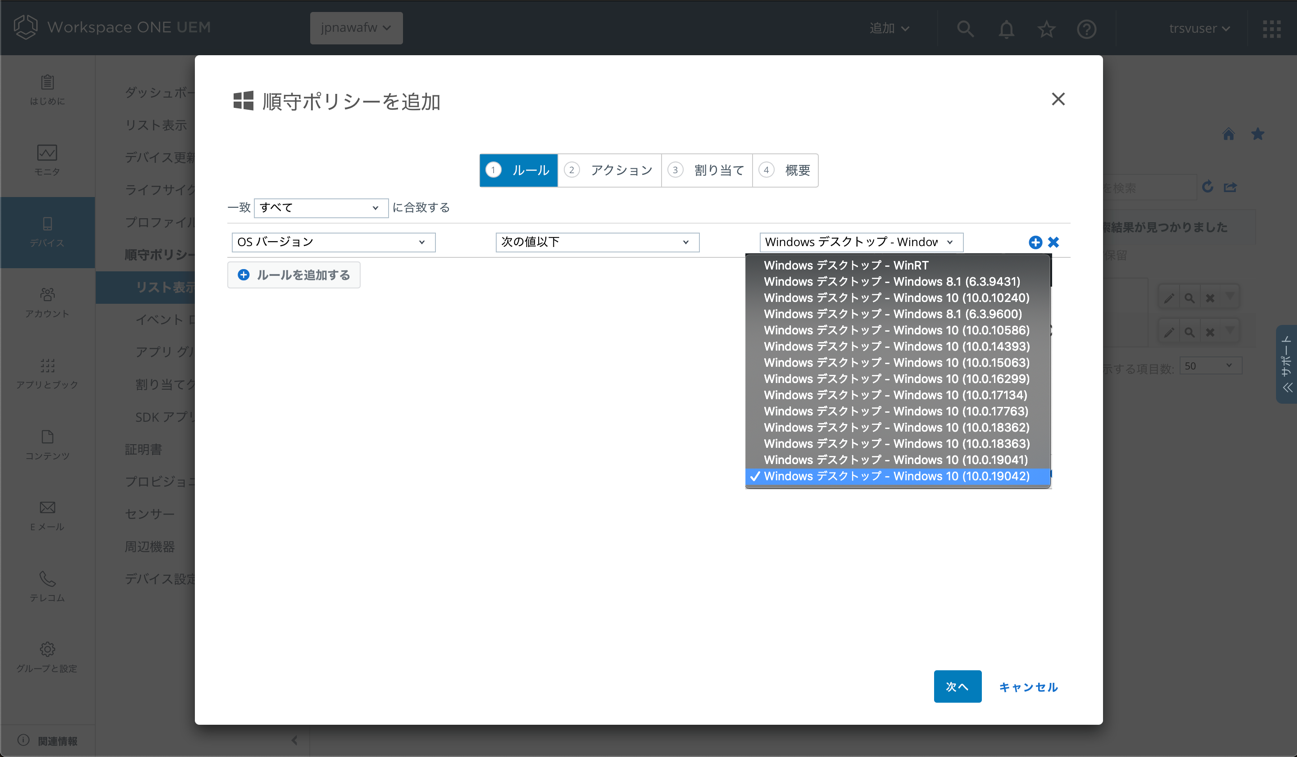Select the WinRT option
1297x757 pixels.
tap(897, 265)
